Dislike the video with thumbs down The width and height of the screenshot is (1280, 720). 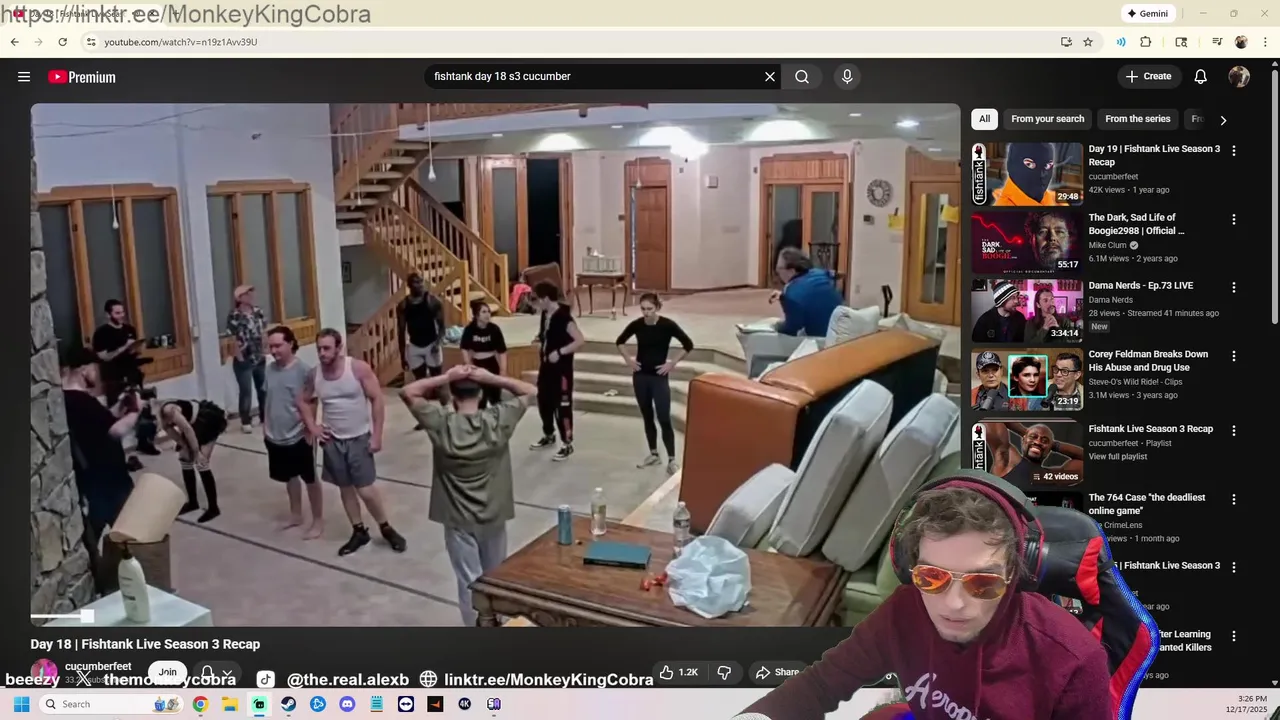pyautogui.click(x=724, y=672)
